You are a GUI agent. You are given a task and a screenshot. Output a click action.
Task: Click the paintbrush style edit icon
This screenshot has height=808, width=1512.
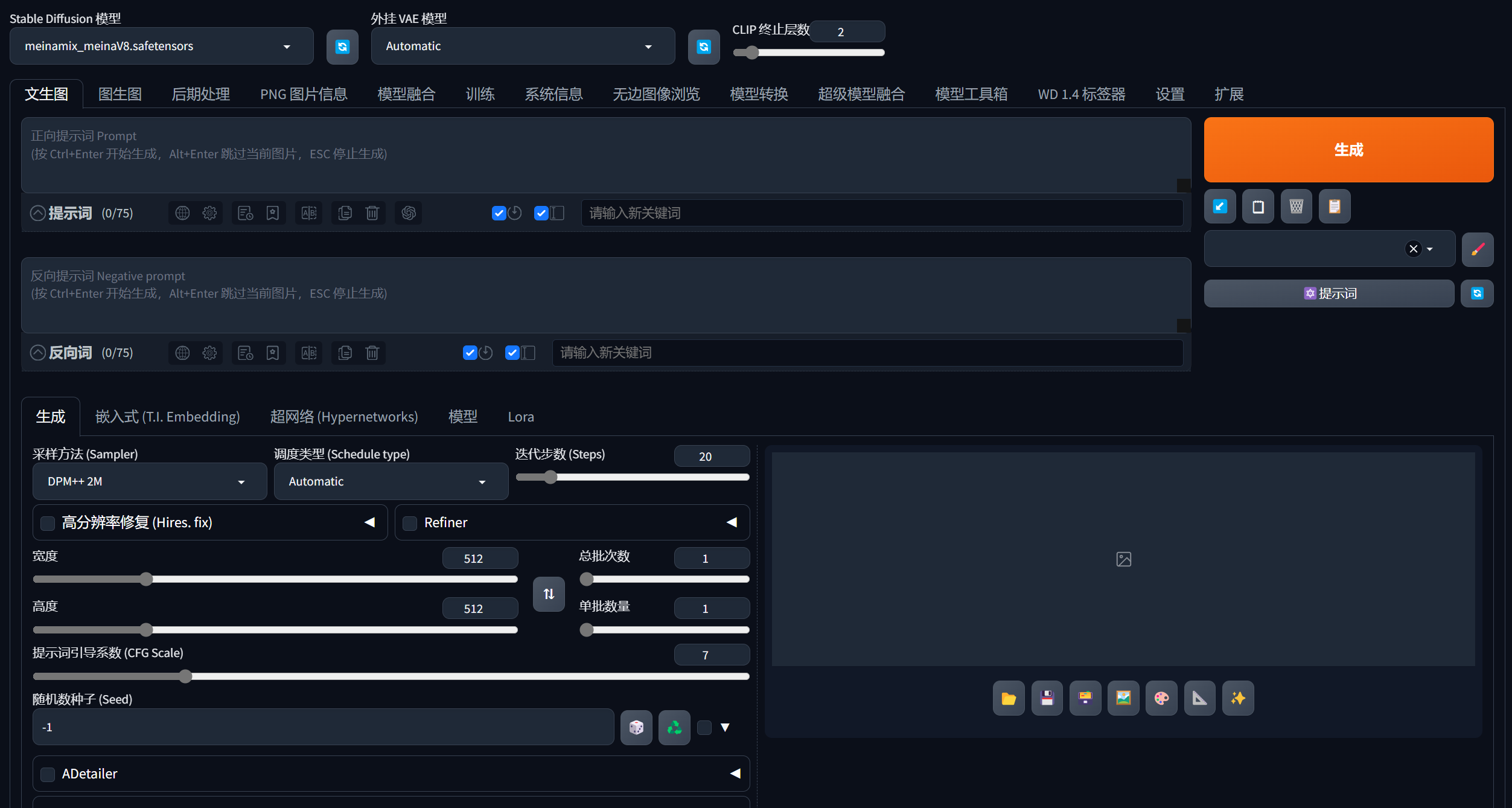[x=1477, y=249]
